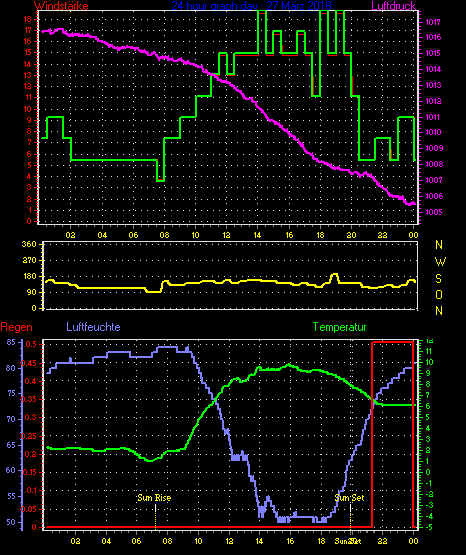Click the red Windstärke axis title

pyautogui.click(x=61, y=6)
